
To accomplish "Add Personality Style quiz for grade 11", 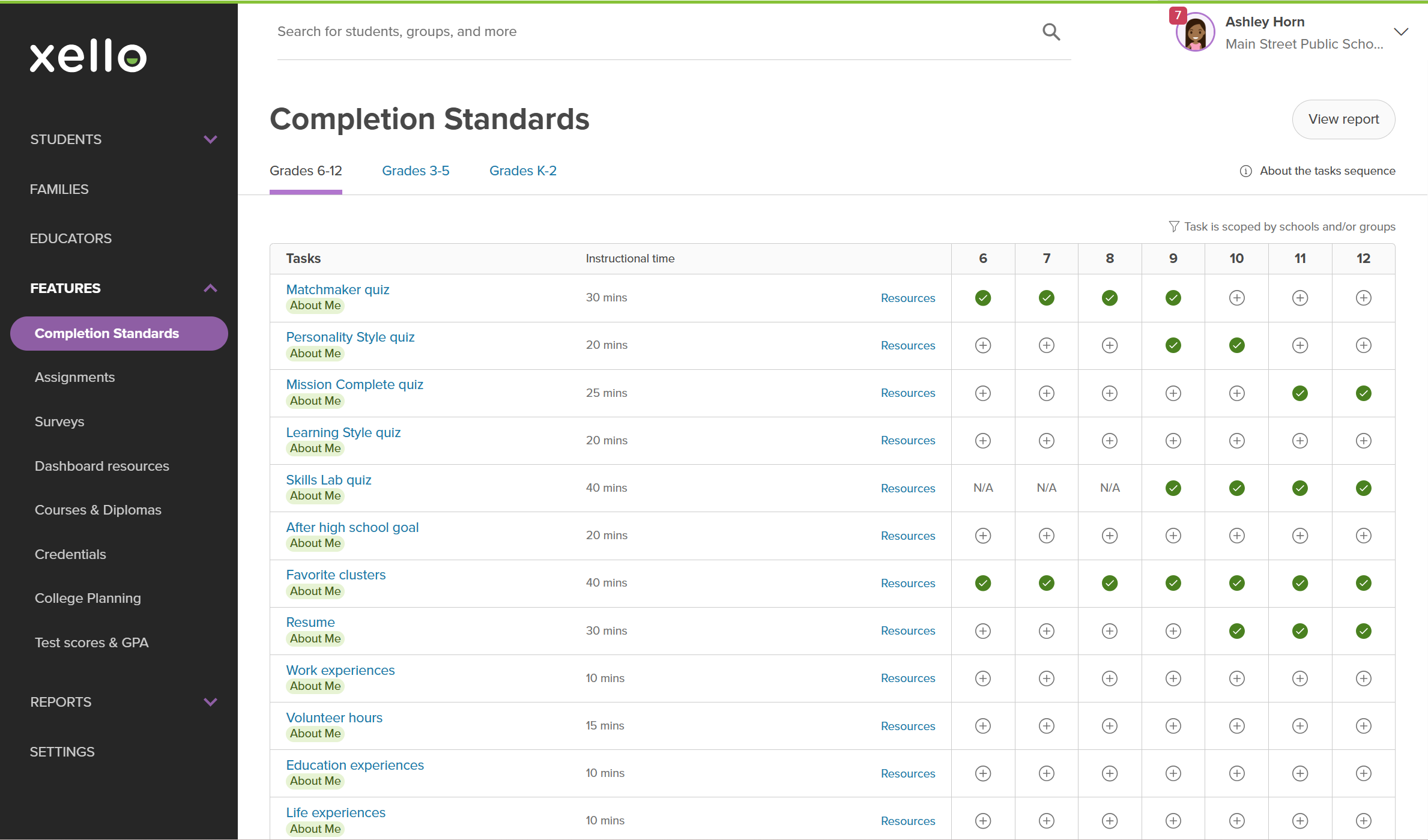I will pyautogui.click(x=1300, y=345).
